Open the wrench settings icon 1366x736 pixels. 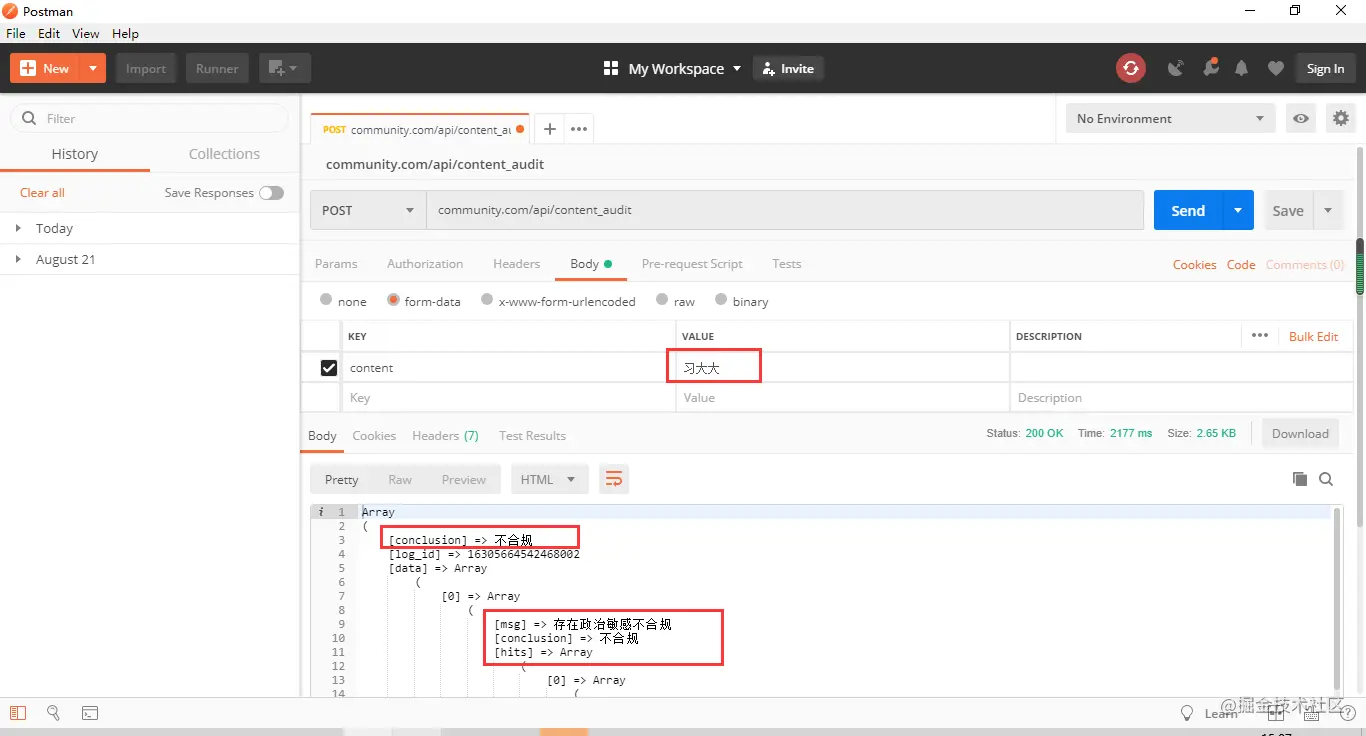click(1210, 68)
